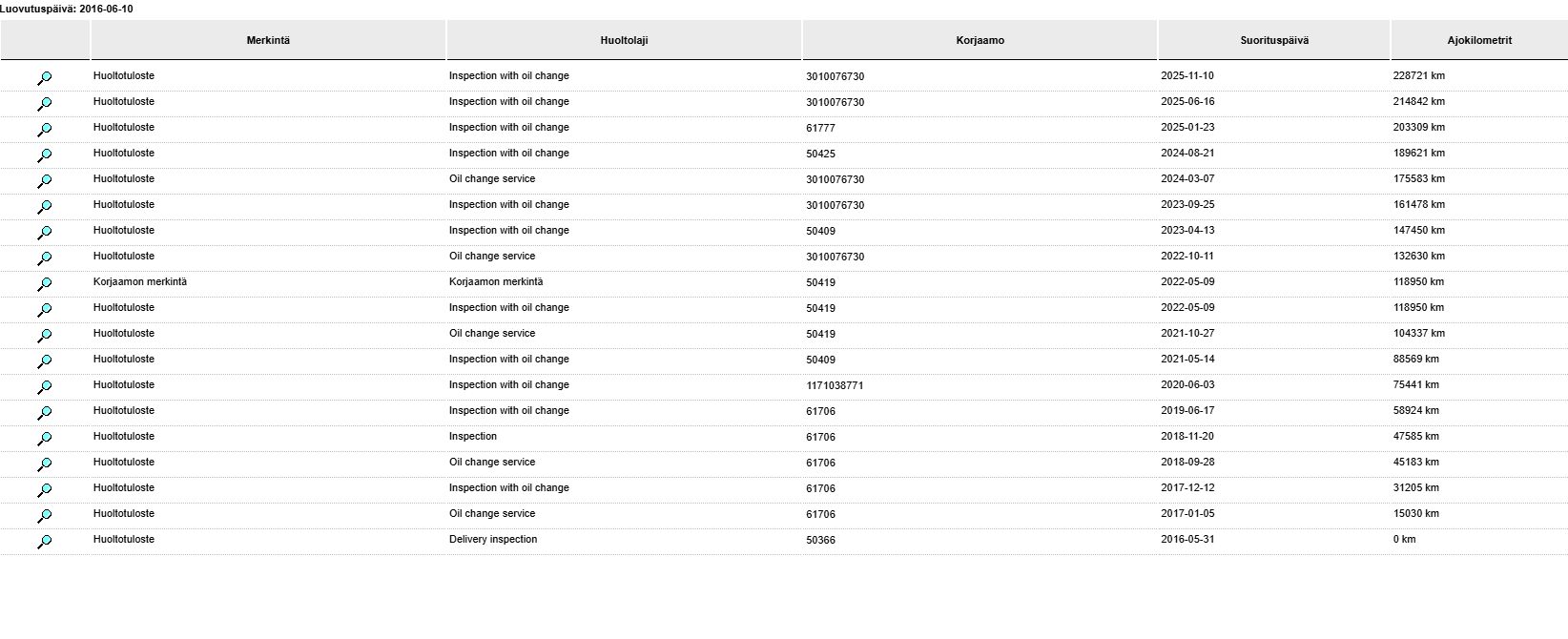Screen dimensions: 1568x639
Task: Click the Ajokilometrit column header
Action: click(1479, 40)
